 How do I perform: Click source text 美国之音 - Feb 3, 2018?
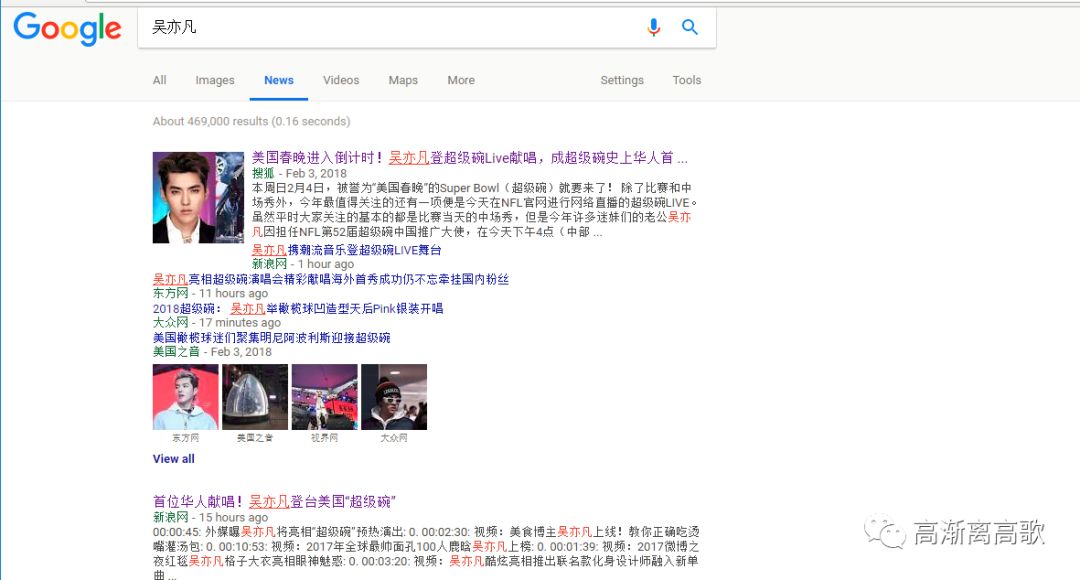coord(212,351)
